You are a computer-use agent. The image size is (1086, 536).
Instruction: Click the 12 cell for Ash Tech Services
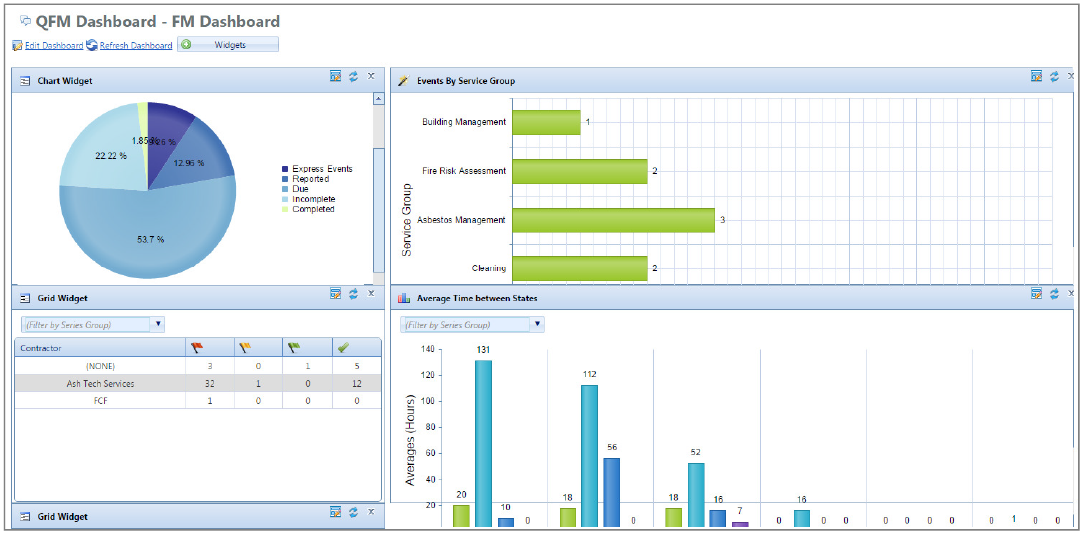[356, 383]
